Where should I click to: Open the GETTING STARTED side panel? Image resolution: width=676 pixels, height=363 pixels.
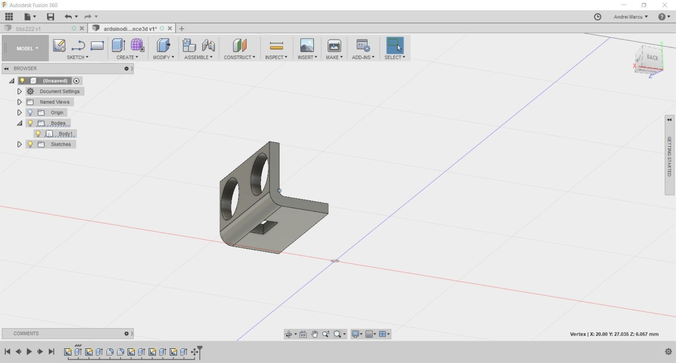[670, 156]
